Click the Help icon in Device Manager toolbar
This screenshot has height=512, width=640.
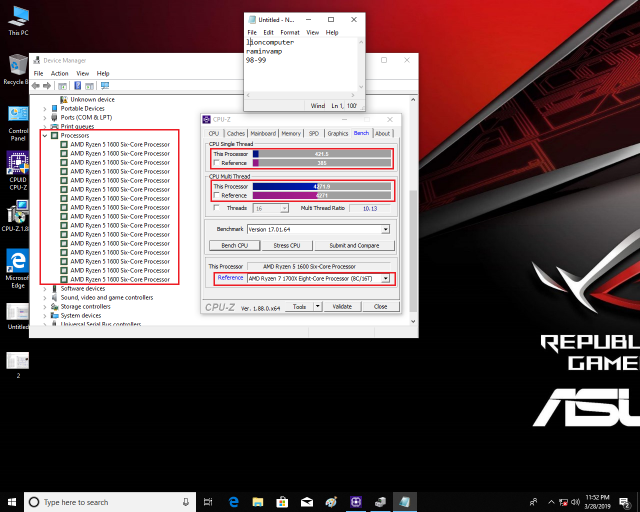point(77,86)
